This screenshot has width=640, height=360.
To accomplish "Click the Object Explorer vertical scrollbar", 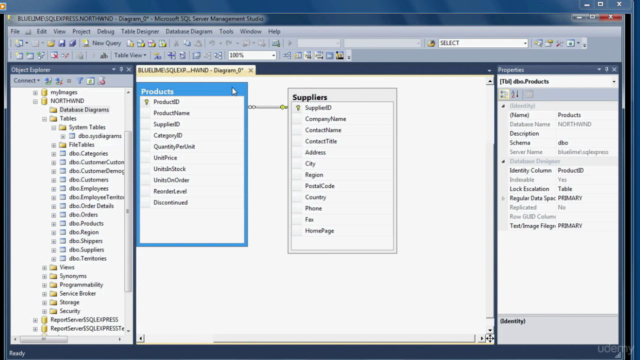I will click(x=128, y=211).
